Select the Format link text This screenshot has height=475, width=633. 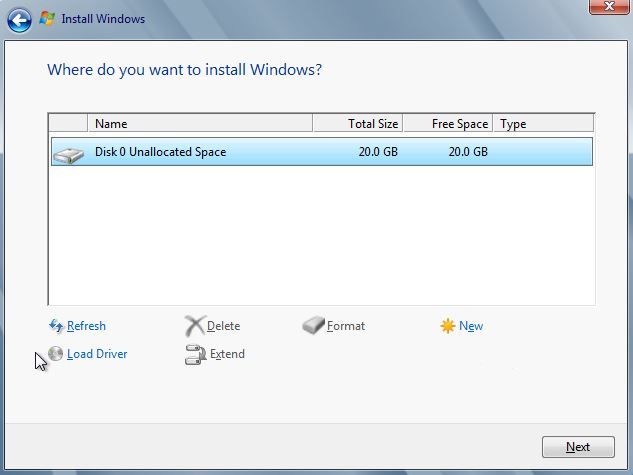coord(346,326)
